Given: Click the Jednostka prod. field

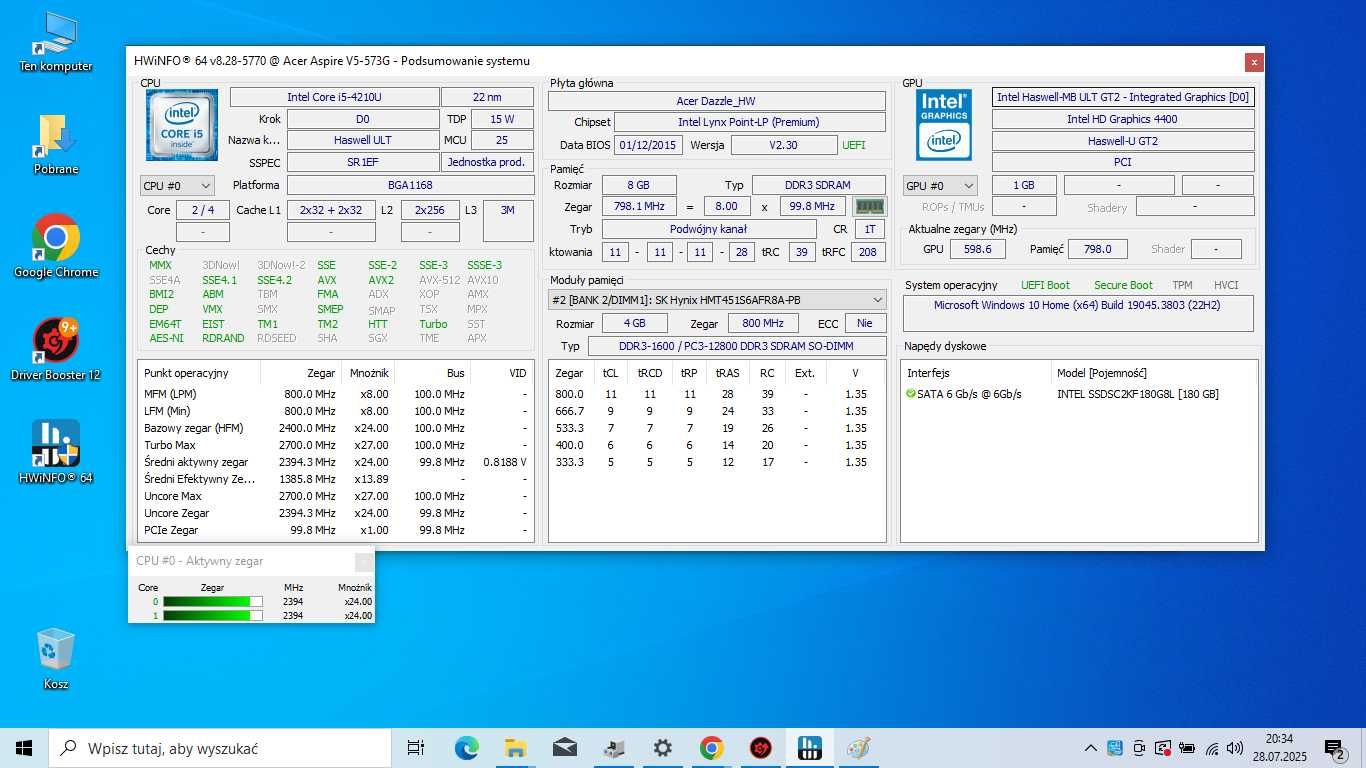Looking at the screenshot, I should point(487,162).
